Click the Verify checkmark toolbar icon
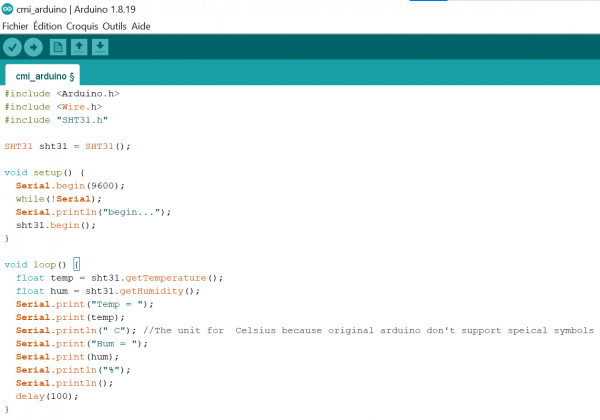 12,47
